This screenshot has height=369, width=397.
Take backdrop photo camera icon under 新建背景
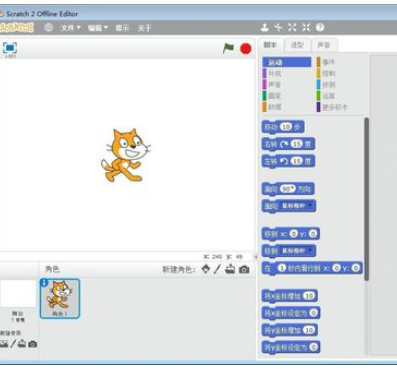(33, 344)
